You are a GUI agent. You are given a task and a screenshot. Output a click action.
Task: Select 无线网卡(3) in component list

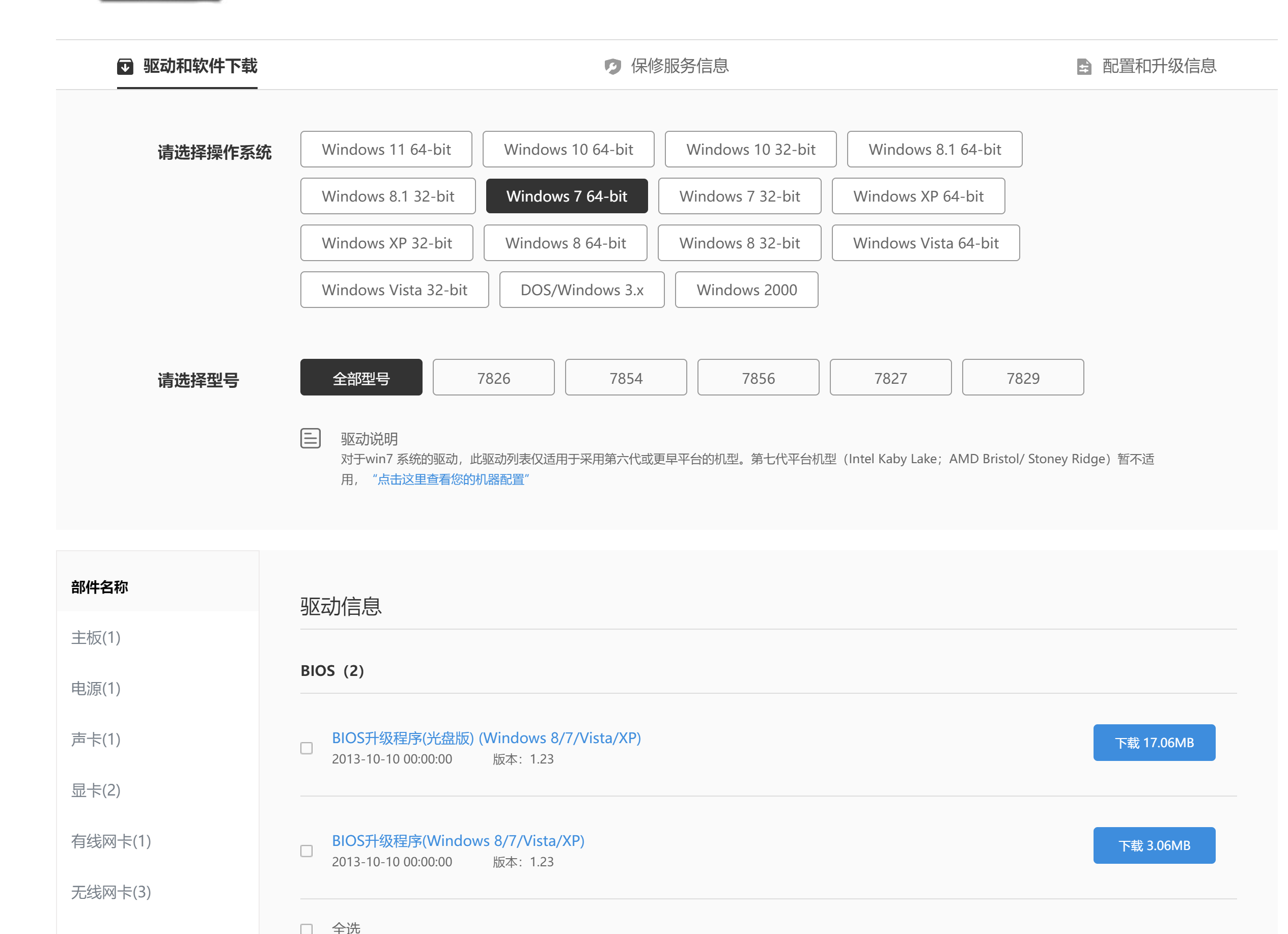111,891
